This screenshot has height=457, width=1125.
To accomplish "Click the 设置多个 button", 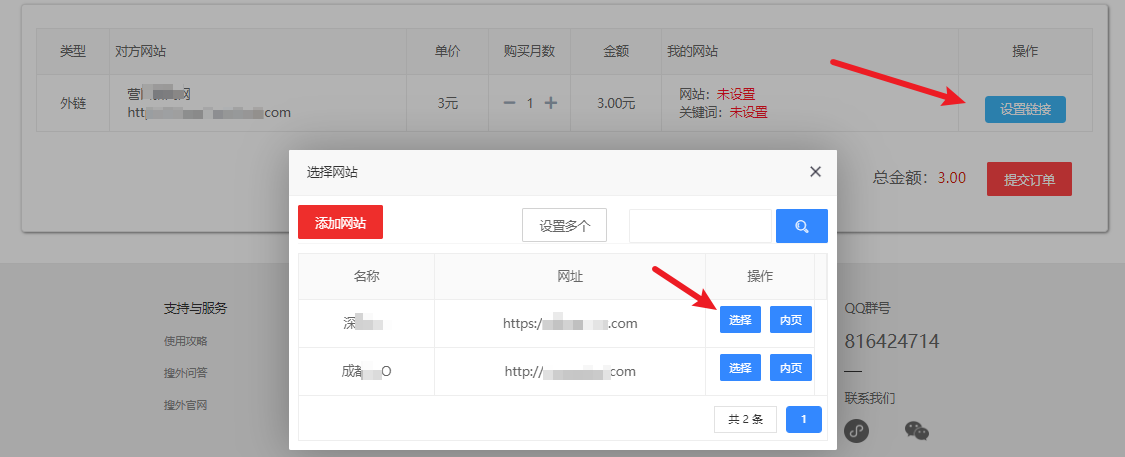I will click(x=564, y=226).
